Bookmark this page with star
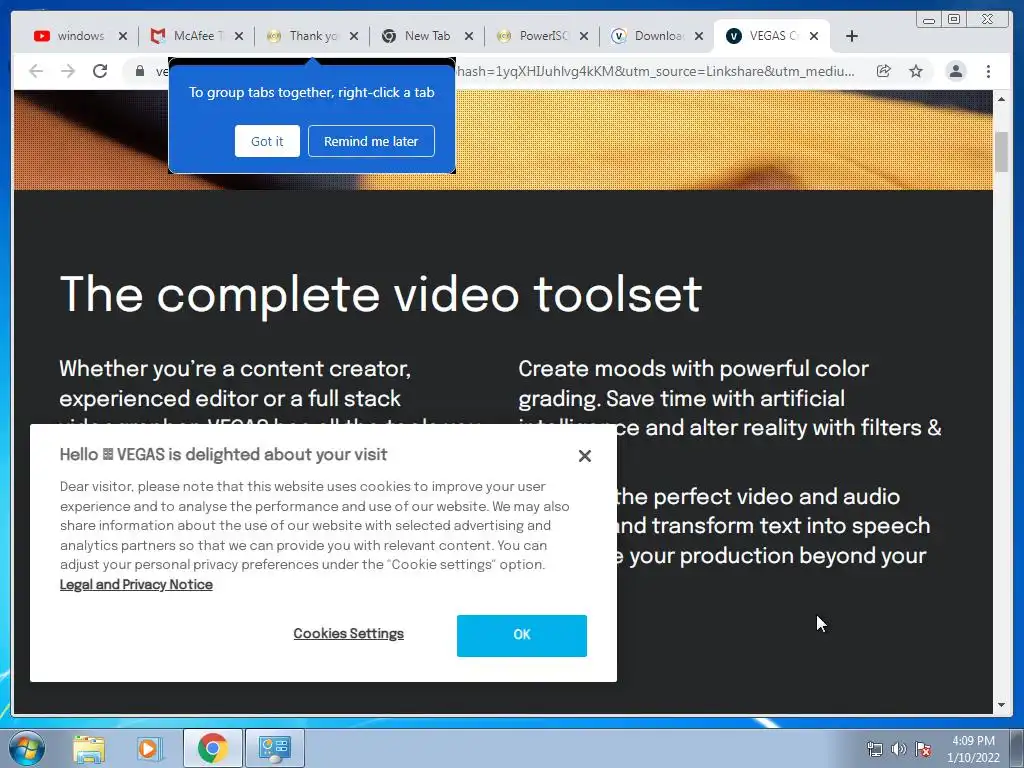 point(916,71)
